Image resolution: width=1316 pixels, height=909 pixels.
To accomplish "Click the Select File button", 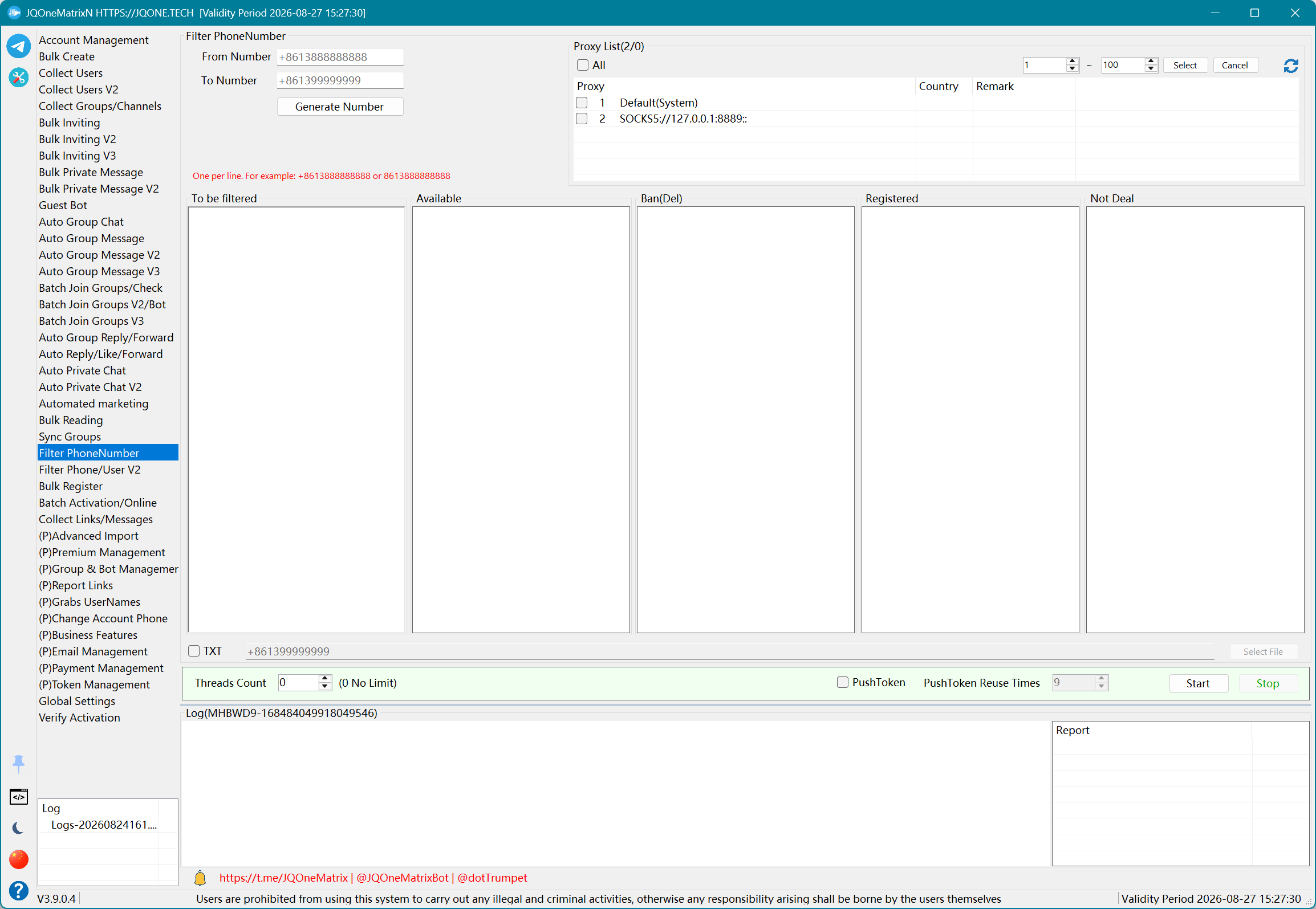I will pos(1263,651).
